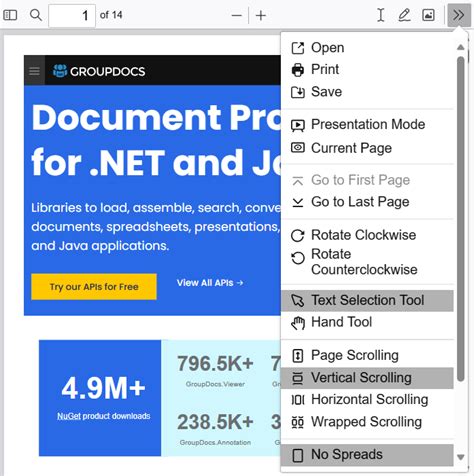Click the zoom in plus icon
The height and width of the screenshot is (476, 474).
(x=261, y=15)
